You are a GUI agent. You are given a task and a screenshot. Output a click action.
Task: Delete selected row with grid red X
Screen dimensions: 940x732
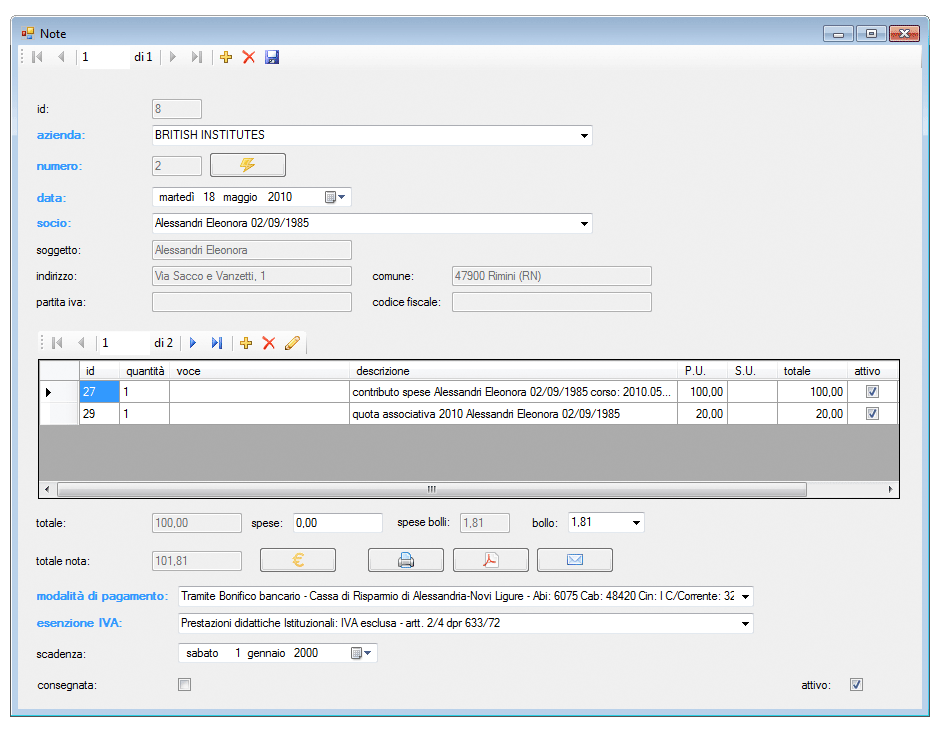pos(269,343)
